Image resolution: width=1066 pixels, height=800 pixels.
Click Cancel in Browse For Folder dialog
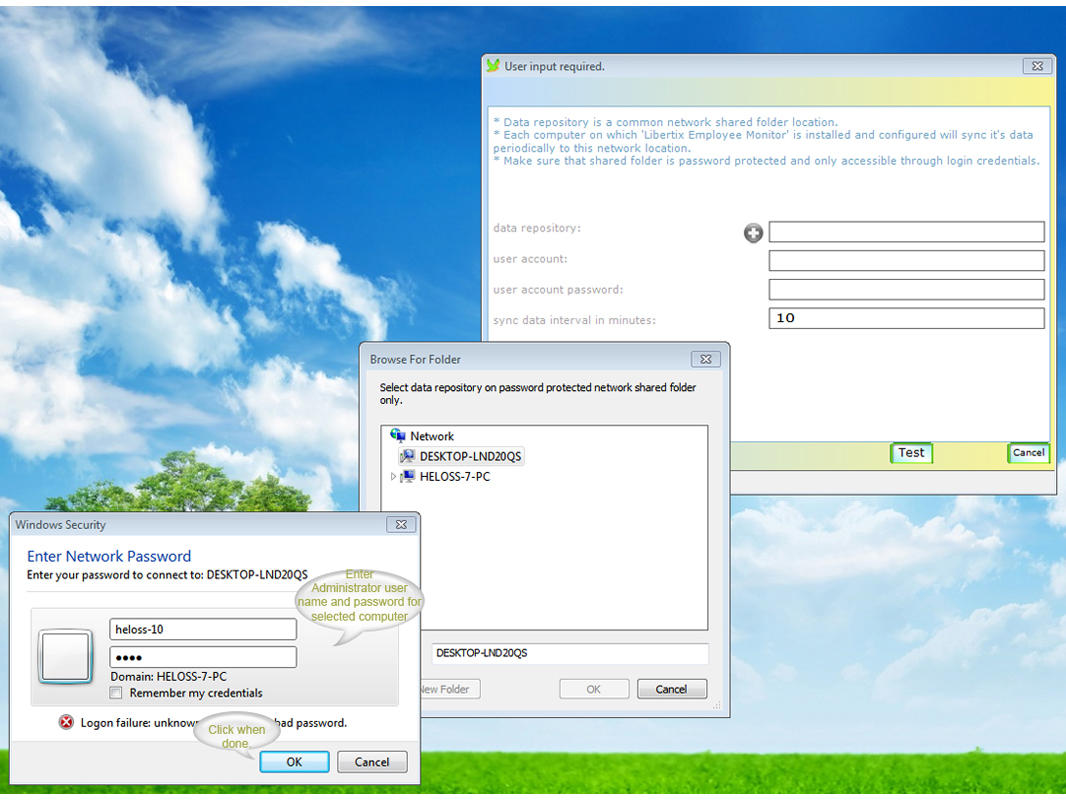pyautogui.click(x=671, y=689)
